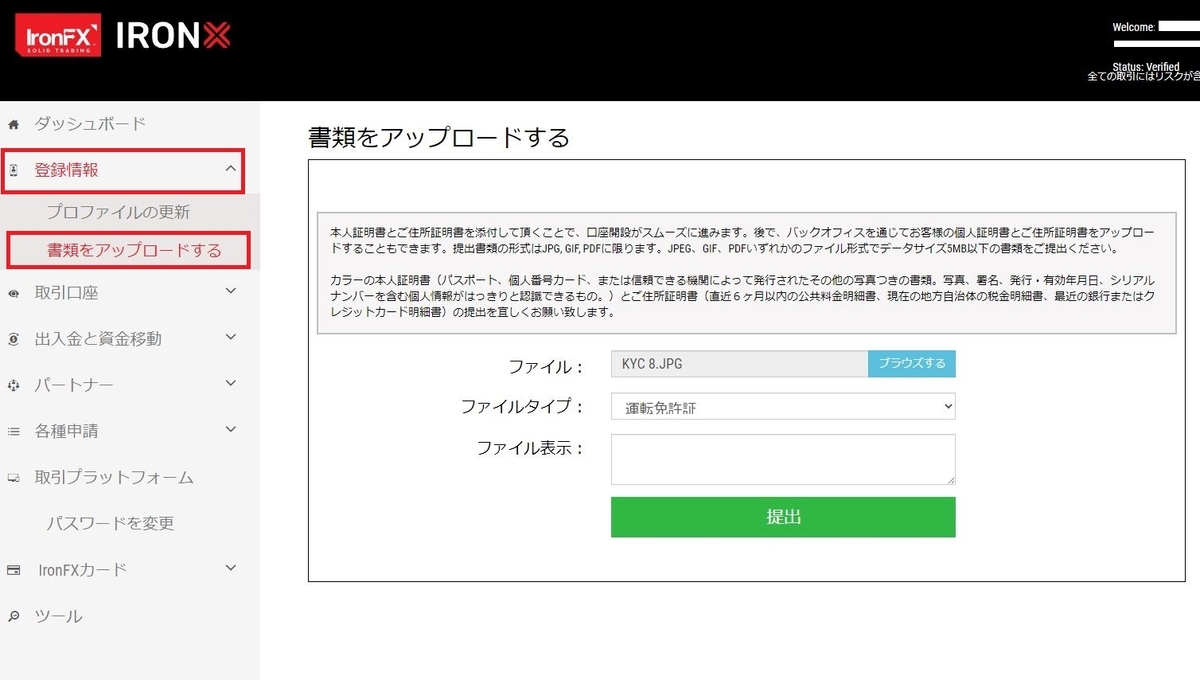Collapse the 登録情報 section chevron

[231, 169]
